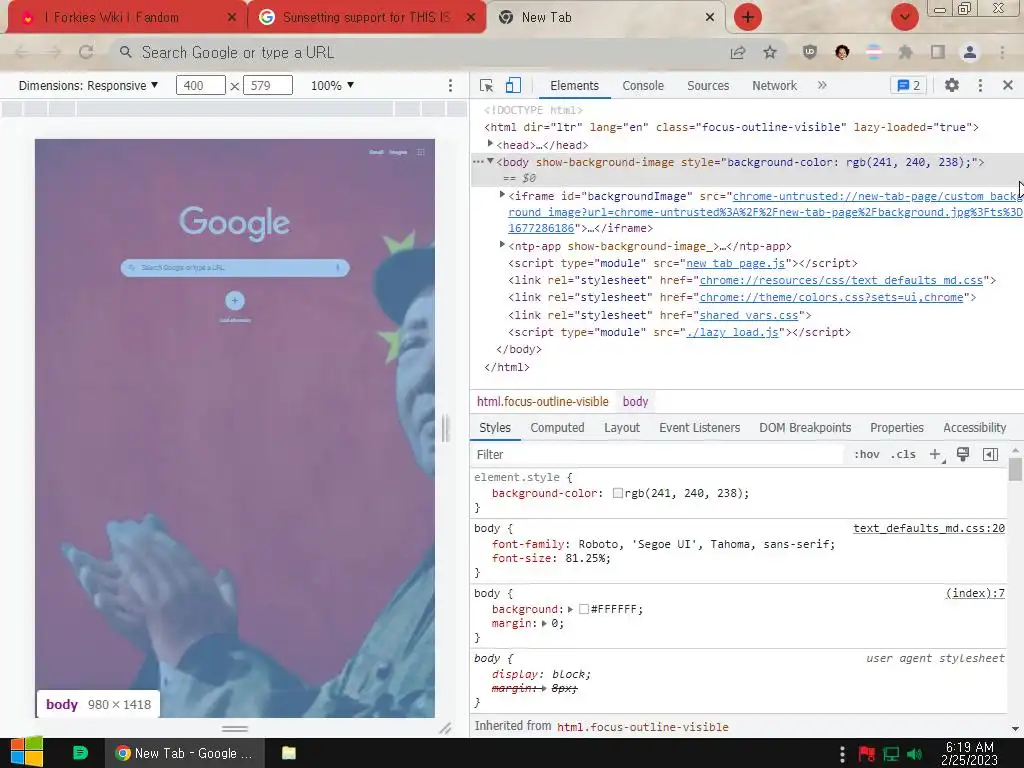
Task: Show more DevTools tabs chevron
Action: click(822, 86)
